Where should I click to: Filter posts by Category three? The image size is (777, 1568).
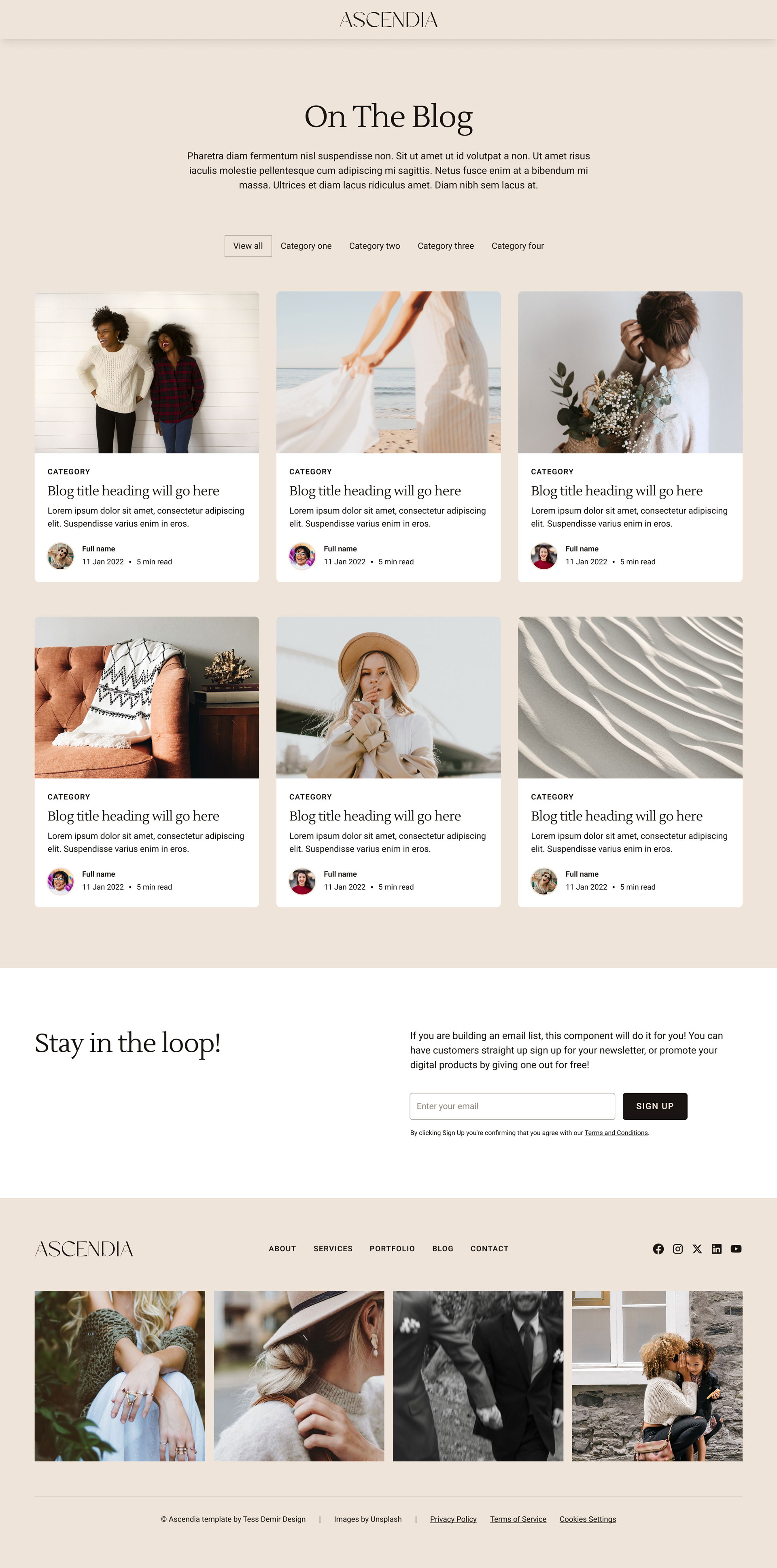tap(446, 246)
